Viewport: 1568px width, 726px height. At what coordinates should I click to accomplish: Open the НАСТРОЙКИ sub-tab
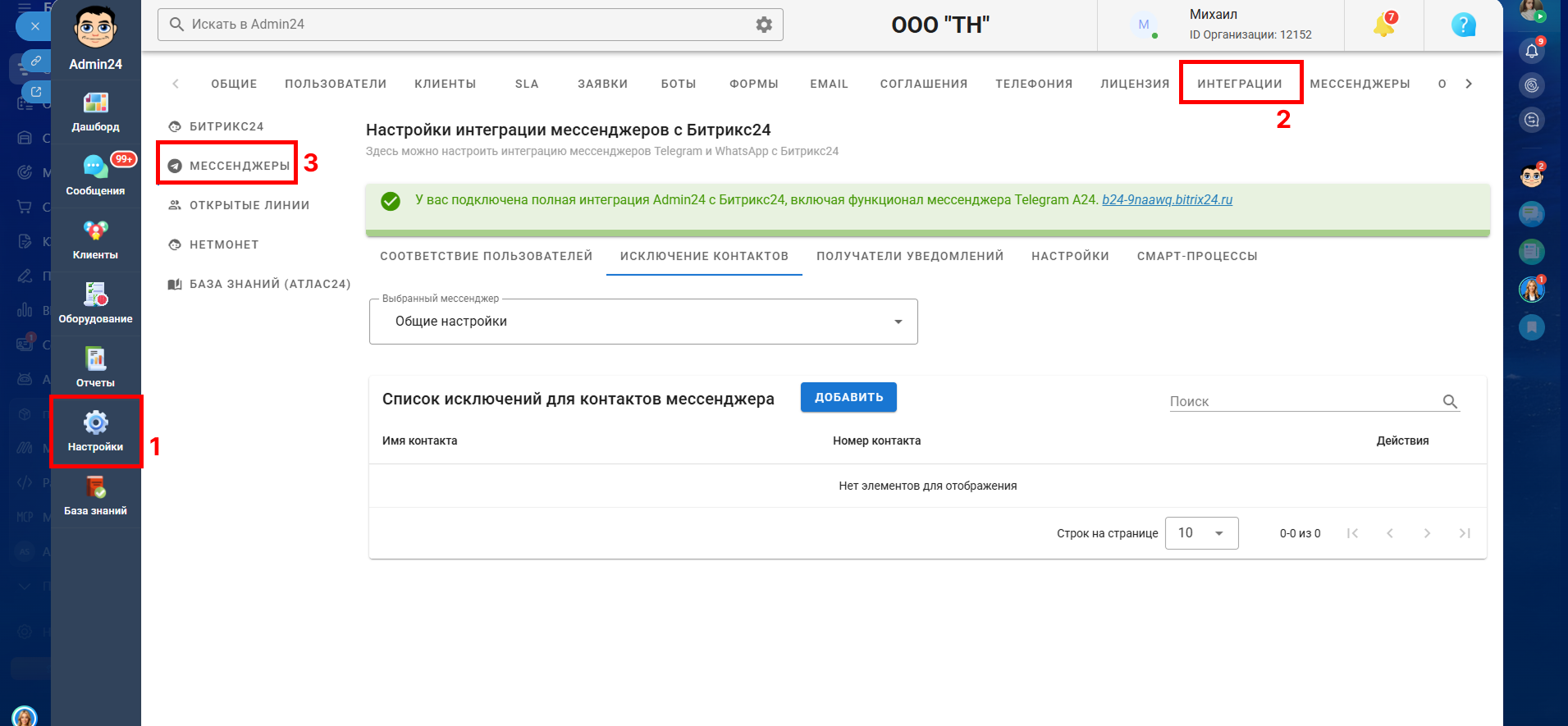coord(1070,256)
